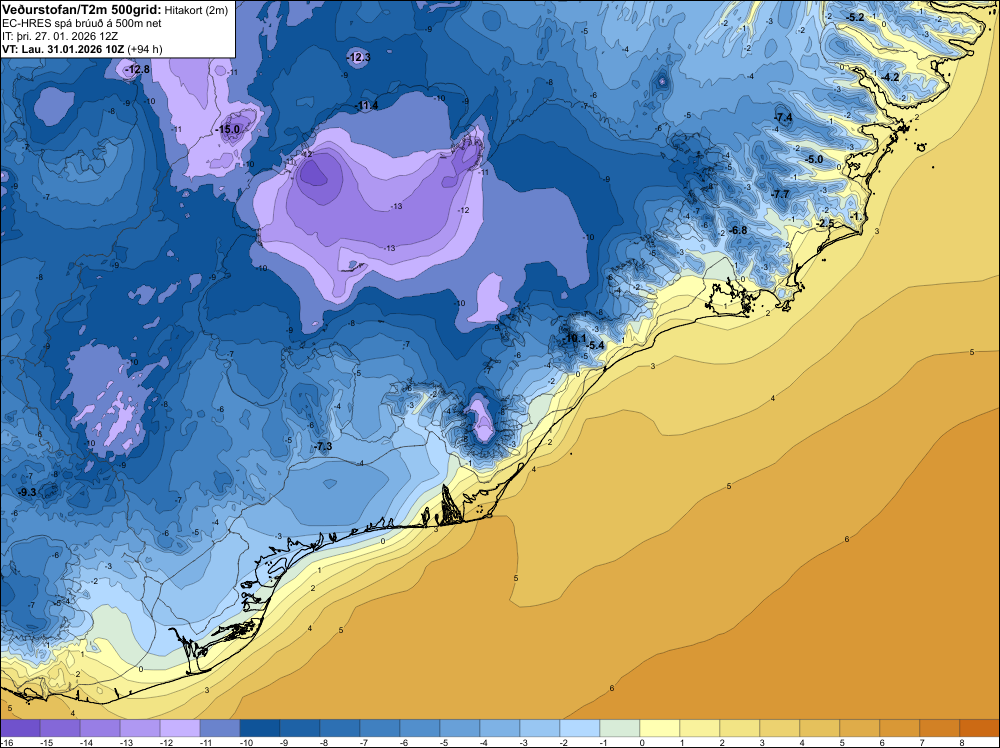The image size is (1000, 748).
Task: Pick the darkest orange legend swatch after 8
Action: [980, 727]
